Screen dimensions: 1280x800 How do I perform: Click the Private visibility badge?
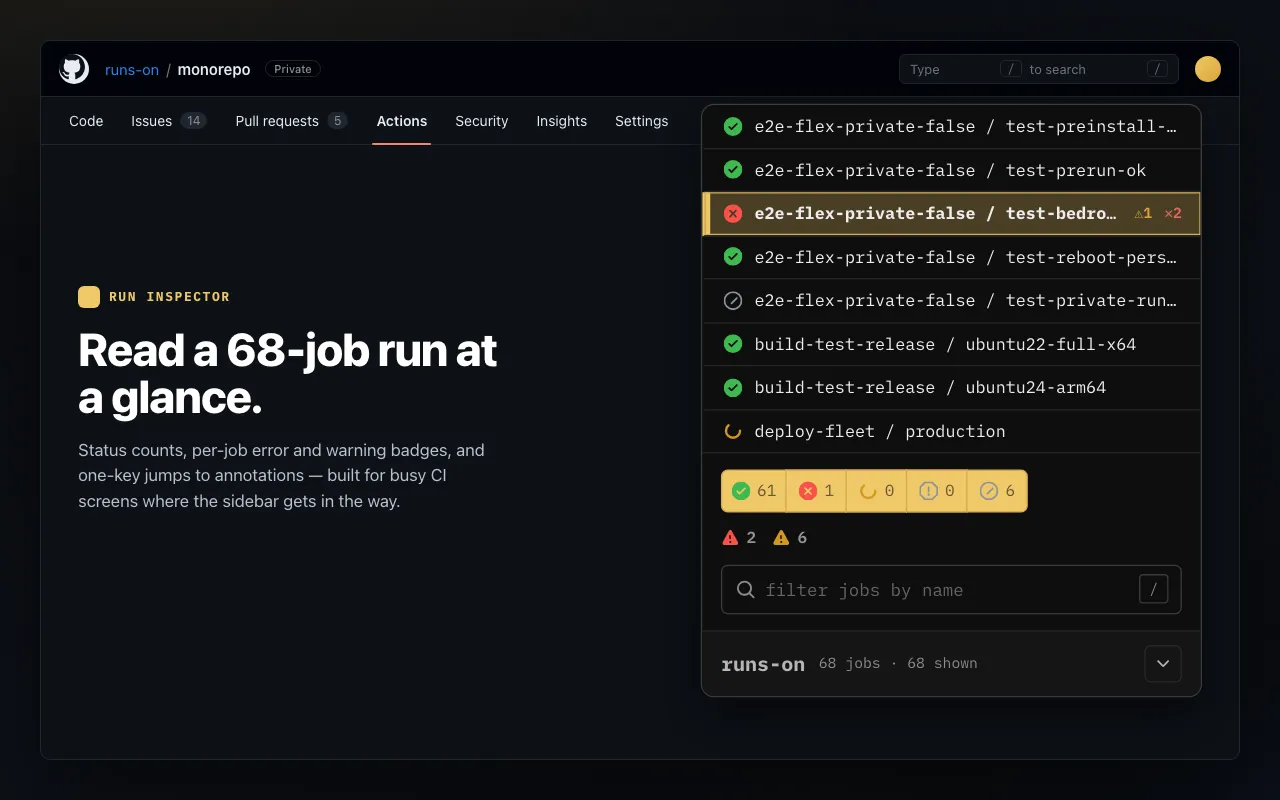point(293,69)
